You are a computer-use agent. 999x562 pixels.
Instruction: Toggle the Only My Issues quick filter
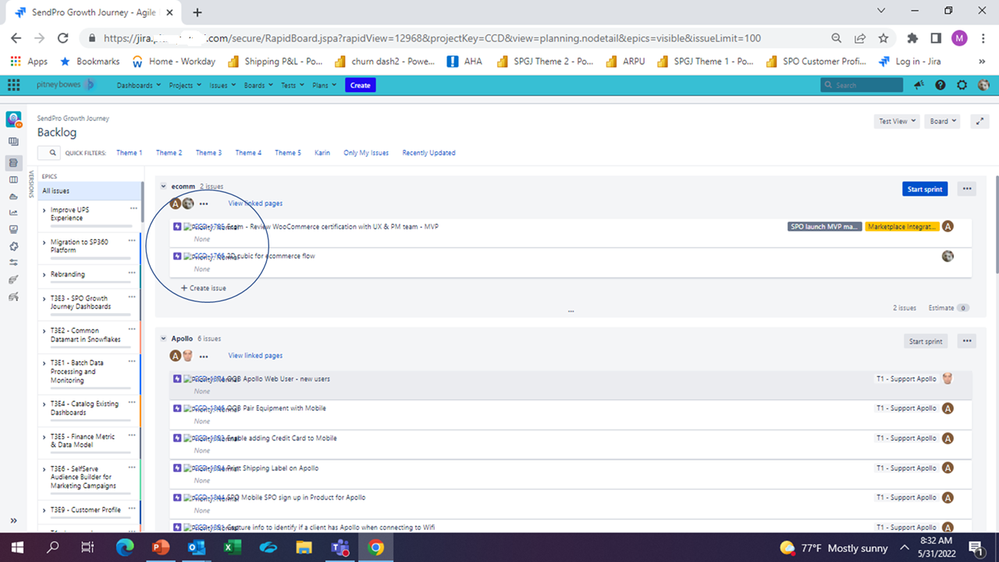[366, 153]
